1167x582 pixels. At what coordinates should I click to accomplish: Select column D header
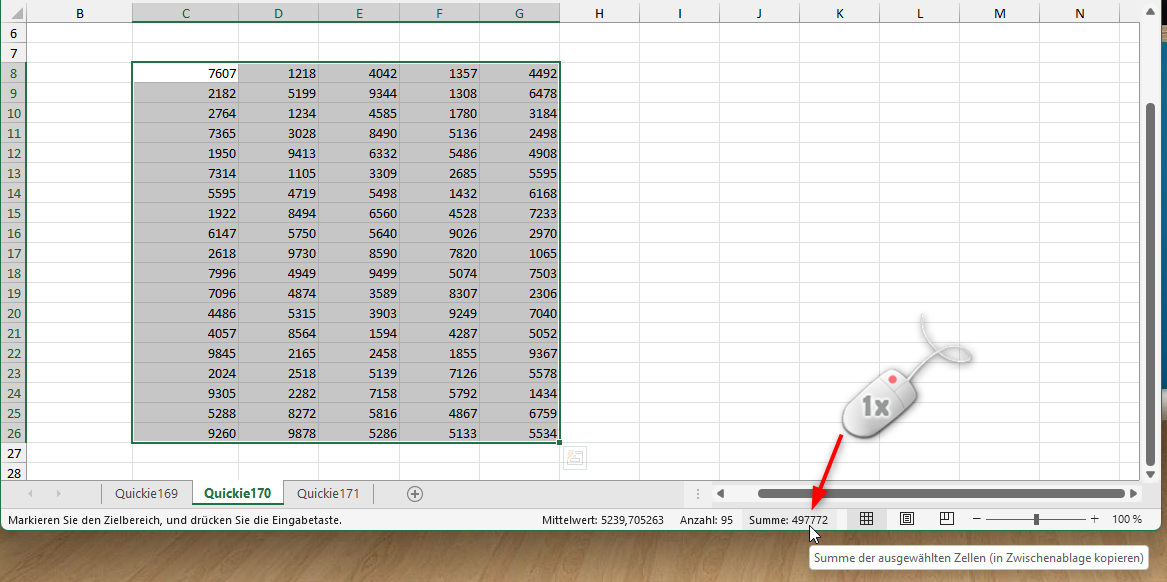(x=278, y=13)
